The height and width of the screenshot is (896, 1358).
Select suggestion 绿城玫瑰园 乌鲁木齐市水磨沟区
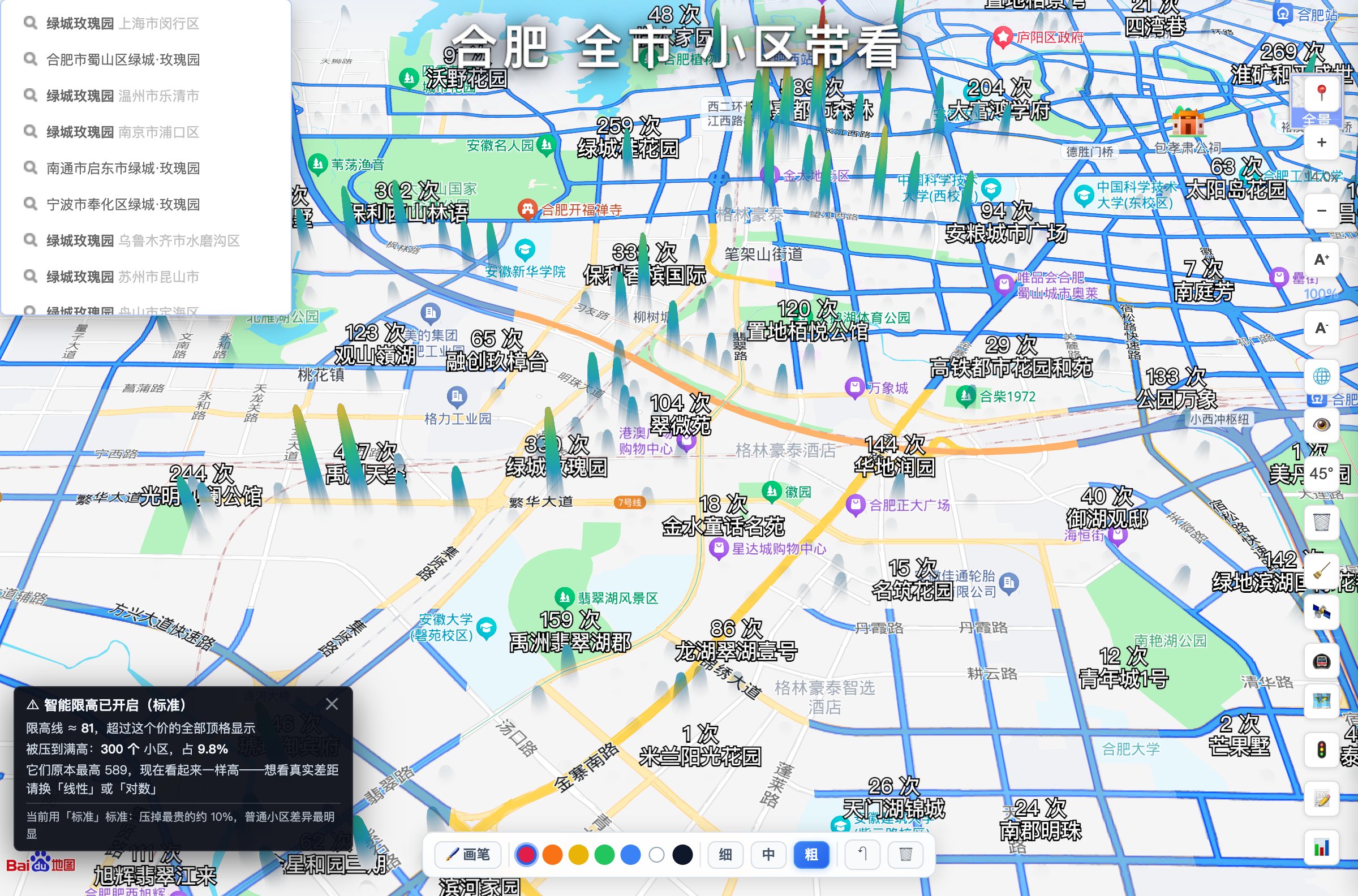pyautogui.click(x=147, y=240)
